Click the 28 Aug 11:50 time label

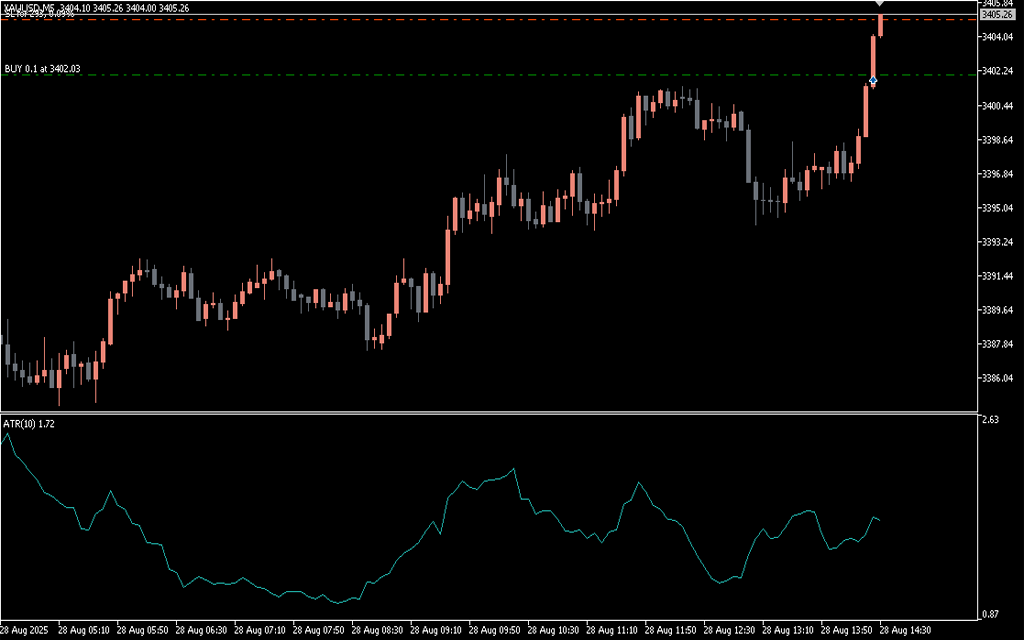(671, 631)
